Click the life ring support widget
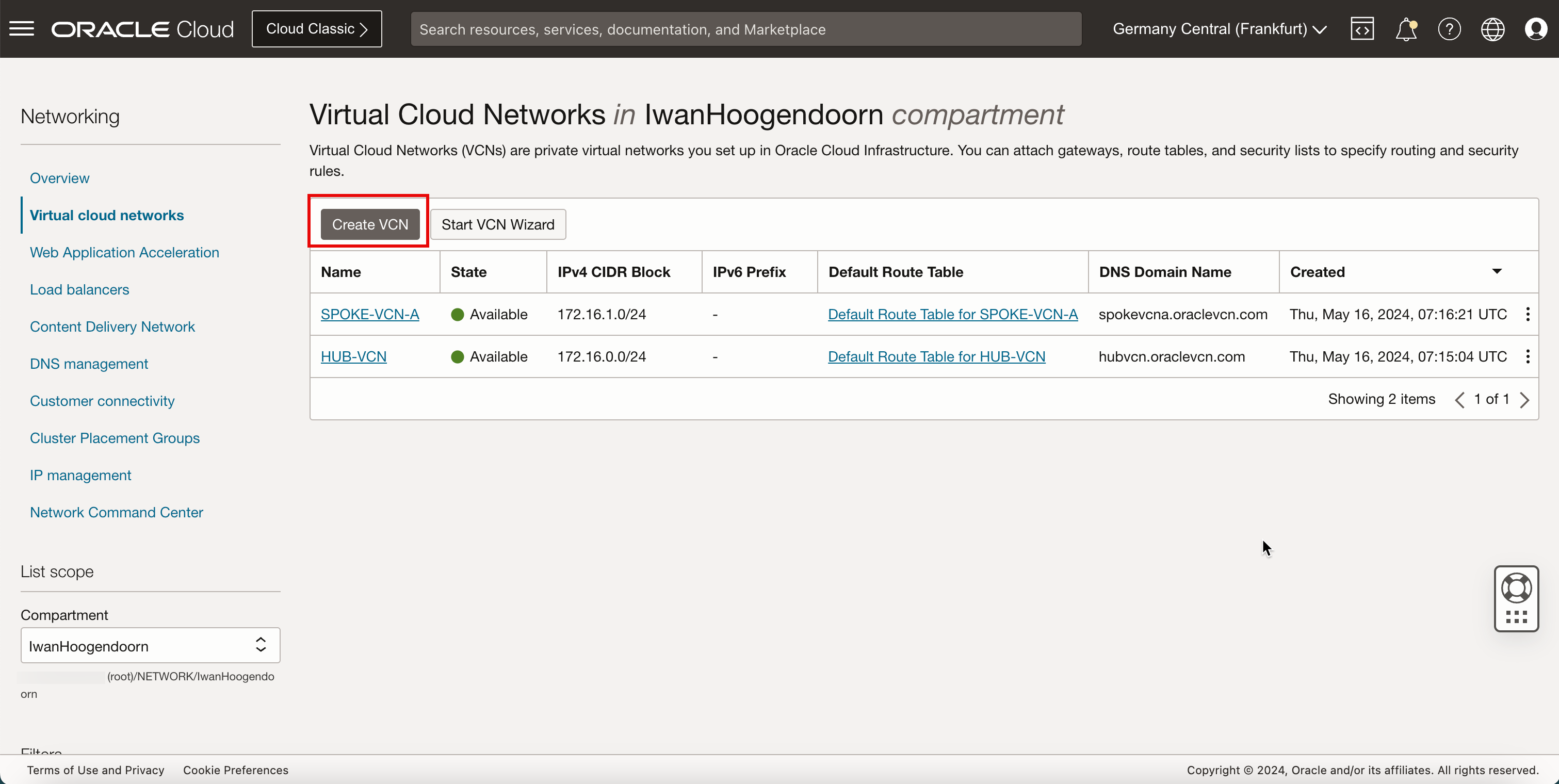The height and width of the screenshot is (784, 1559). coord(1516,588)
